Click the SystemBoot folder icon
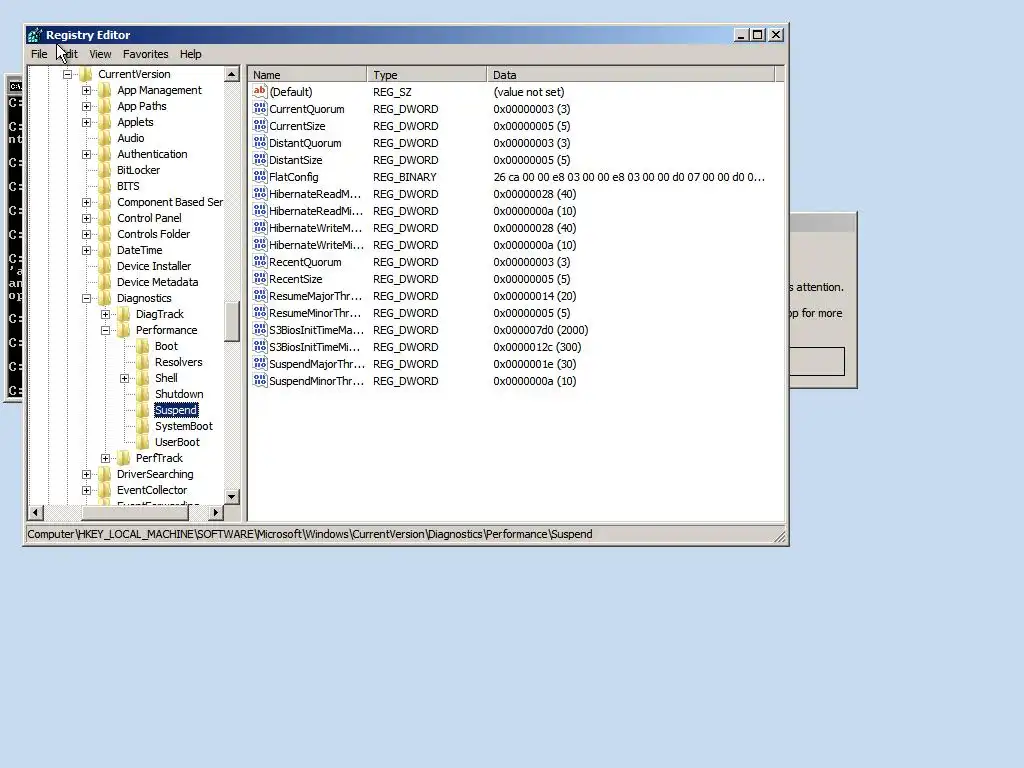 (143, 426)
